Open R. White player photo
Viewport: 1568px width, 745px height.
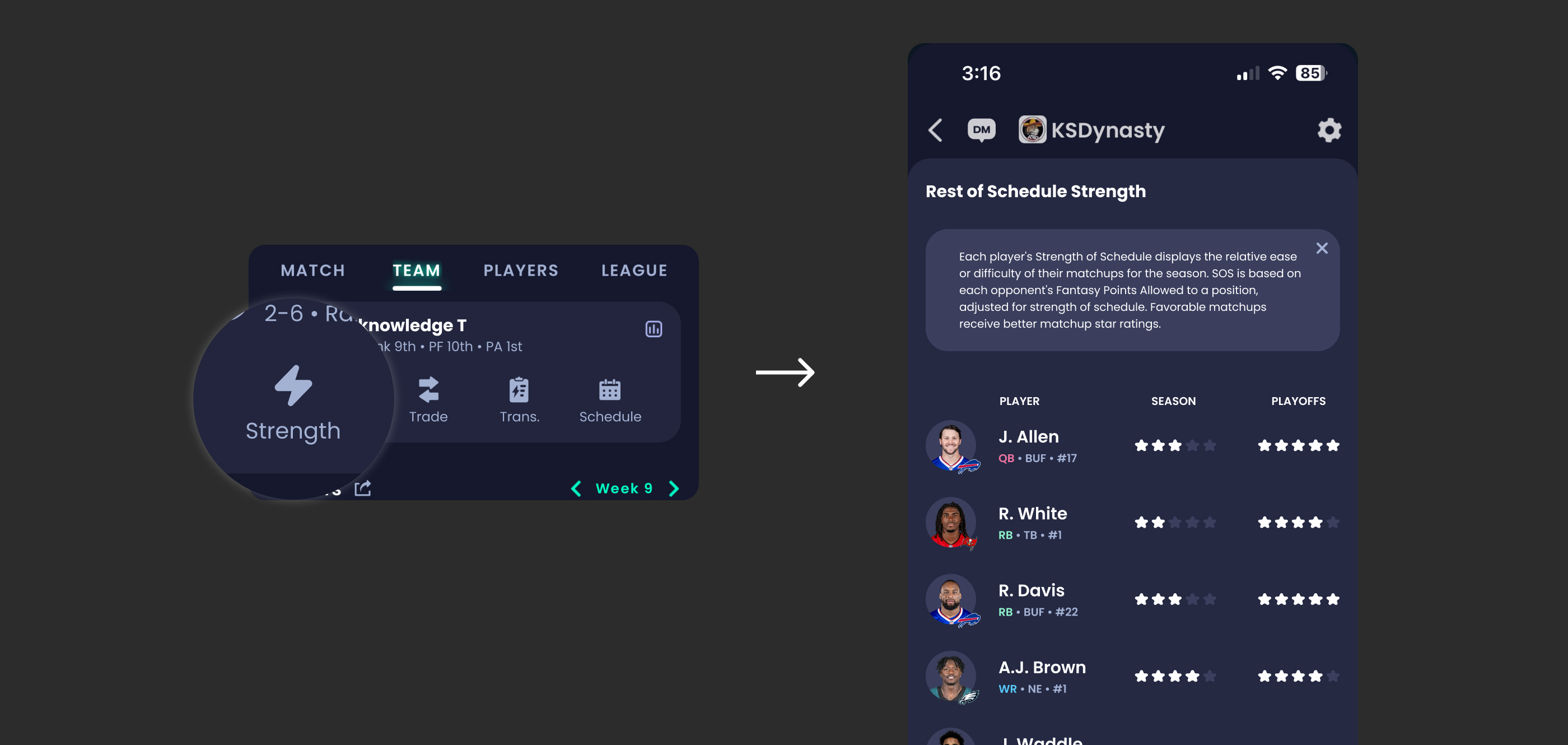[x=951, y=523]
